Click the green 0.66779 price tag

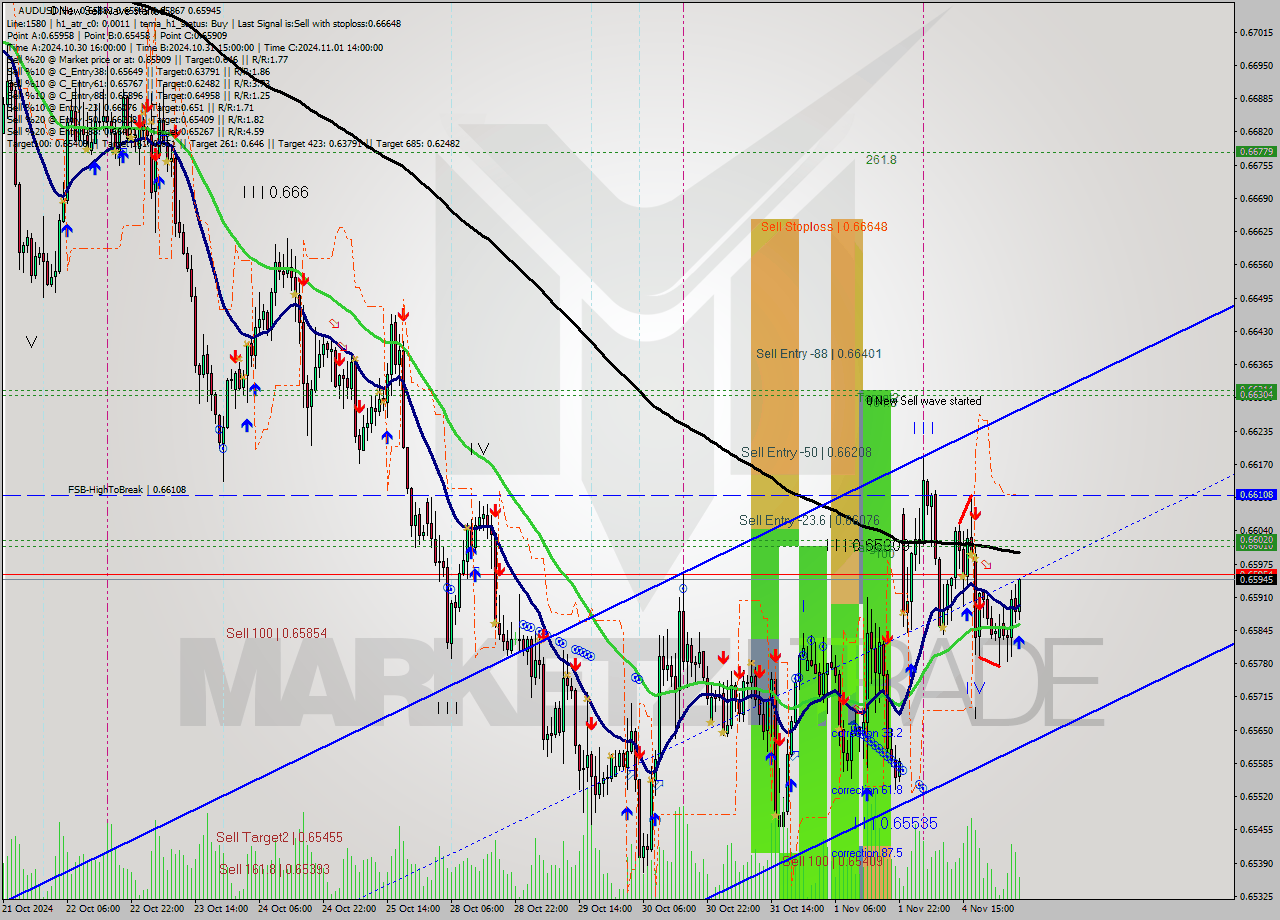click(x=1256, y=152)
